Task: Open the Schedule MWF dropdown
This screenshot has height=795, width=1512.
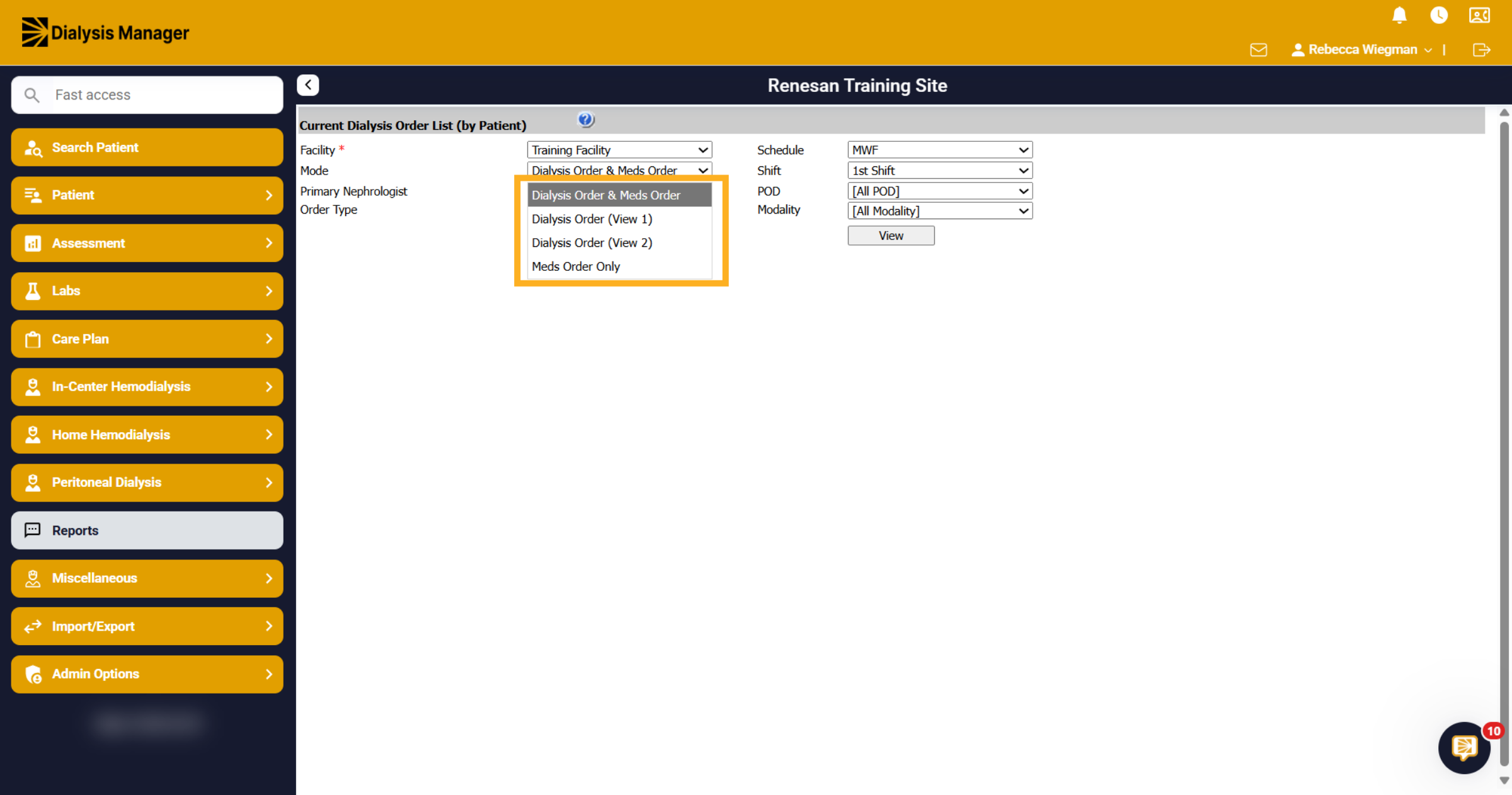Action: [x=940, y=150]
